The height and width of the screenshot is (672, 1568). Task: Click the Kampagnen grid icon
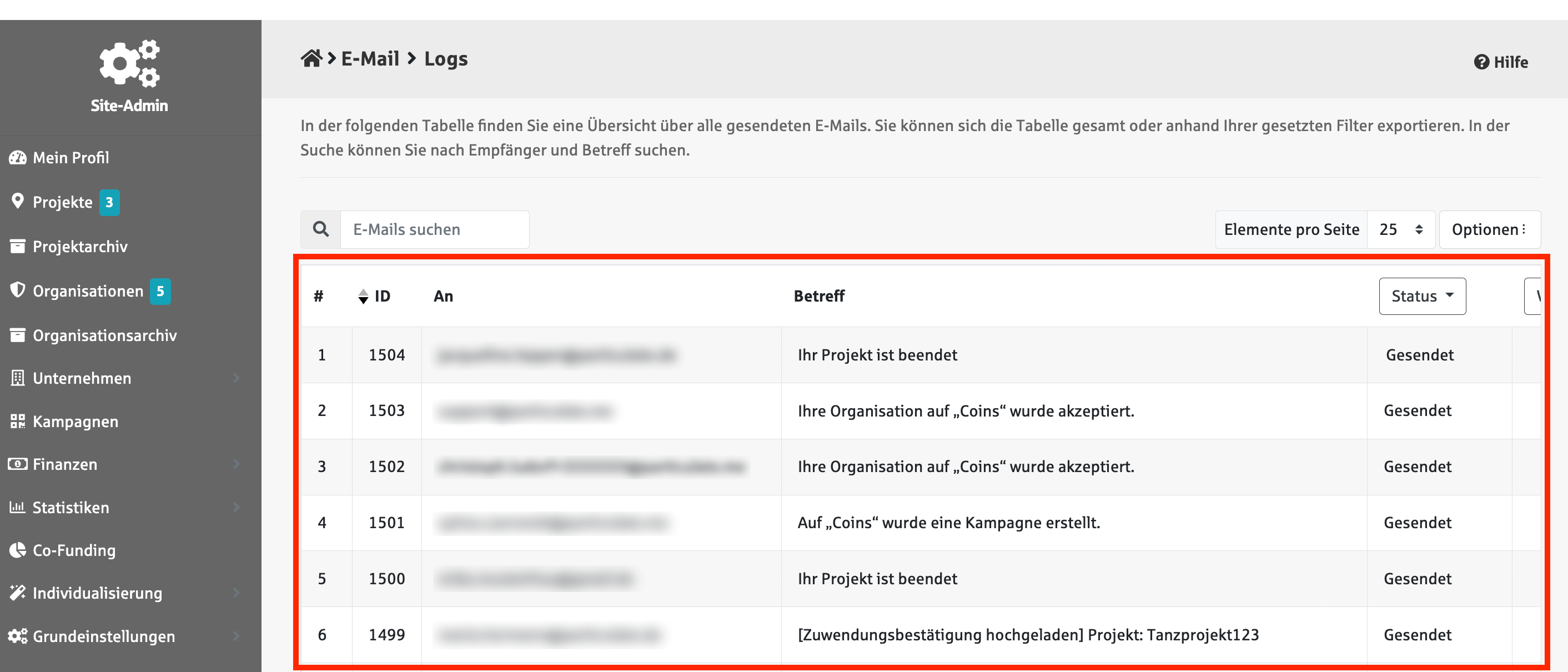pos(18,421)
